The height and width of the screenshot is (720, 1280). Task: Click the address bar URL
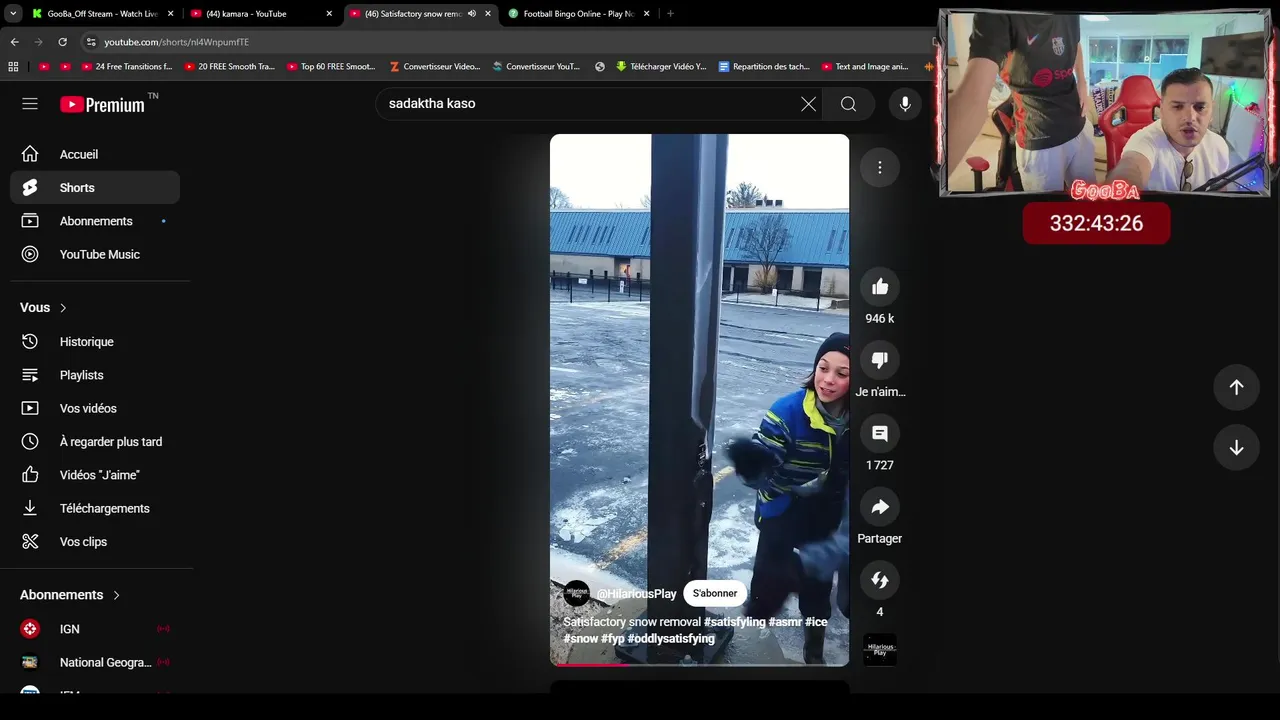click(177, 42)
